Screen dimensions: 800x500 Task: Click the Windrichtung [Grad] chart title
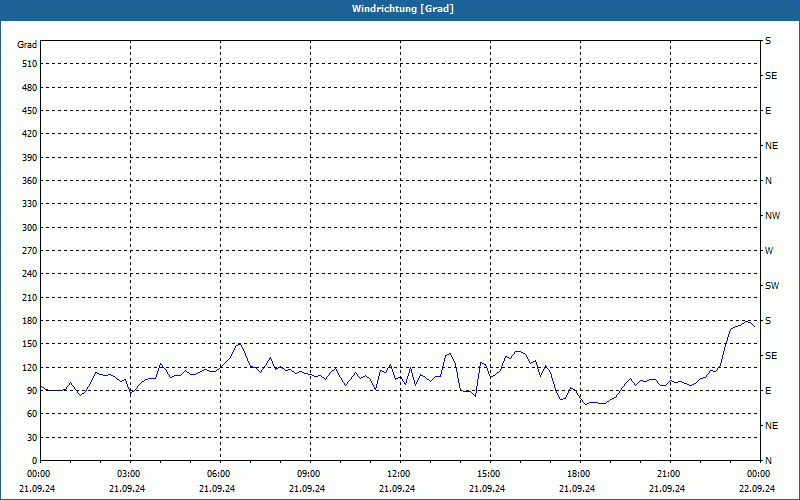[x=403, y=9]
